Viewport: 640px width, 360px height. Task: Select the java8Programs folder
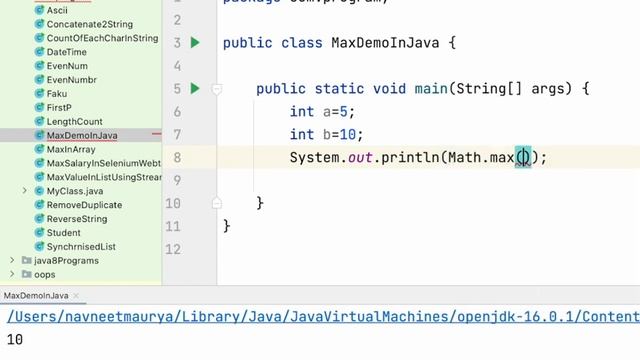tap(66, 260)
